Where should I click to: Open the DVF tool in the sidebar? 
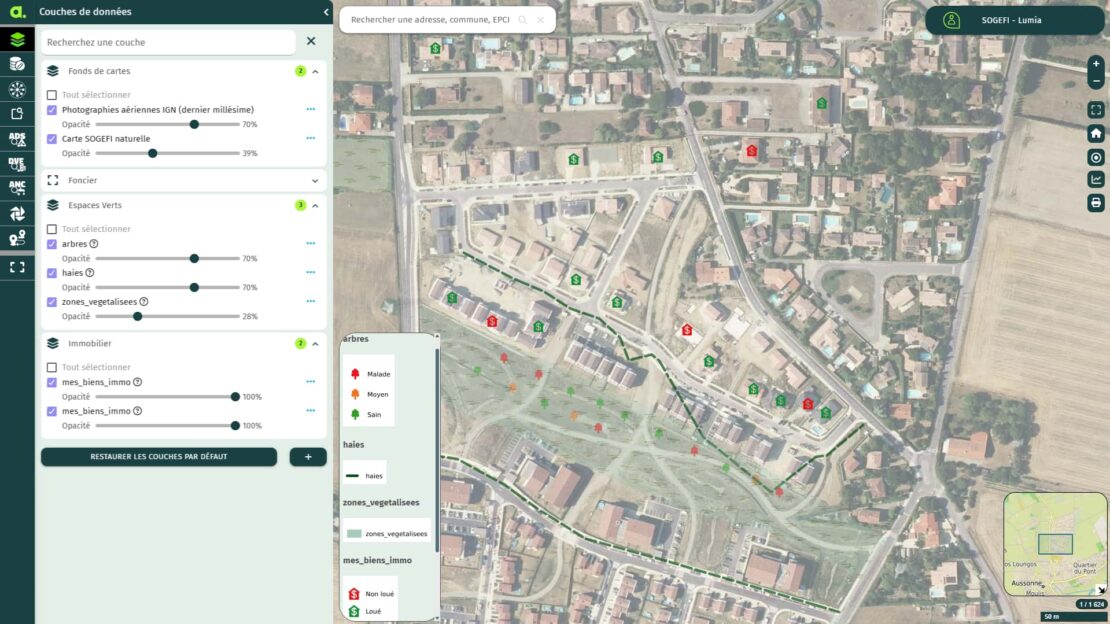point(17,164)
